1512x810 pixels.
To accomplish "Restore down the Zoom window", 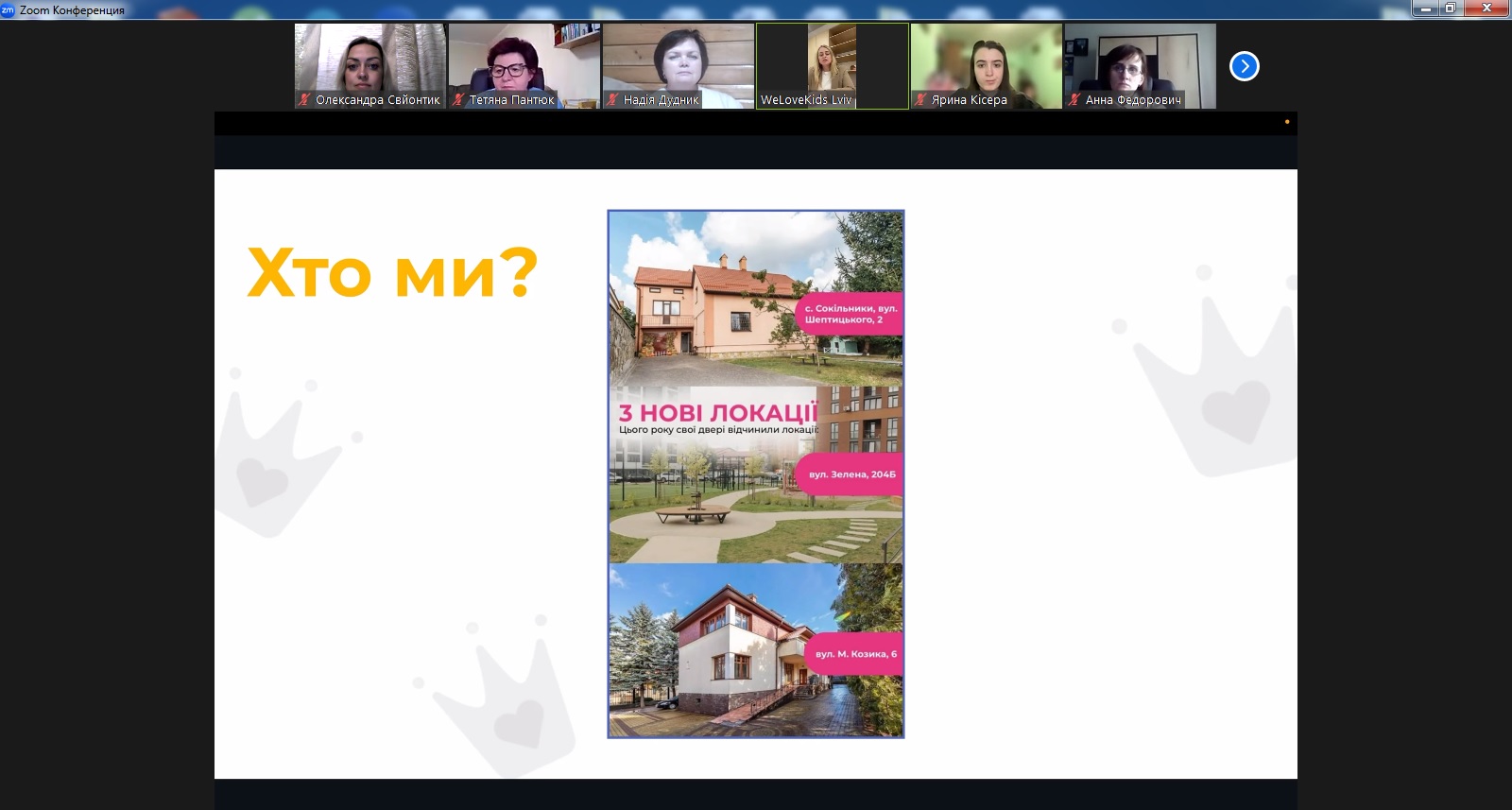I will (x=1450, y=9).
